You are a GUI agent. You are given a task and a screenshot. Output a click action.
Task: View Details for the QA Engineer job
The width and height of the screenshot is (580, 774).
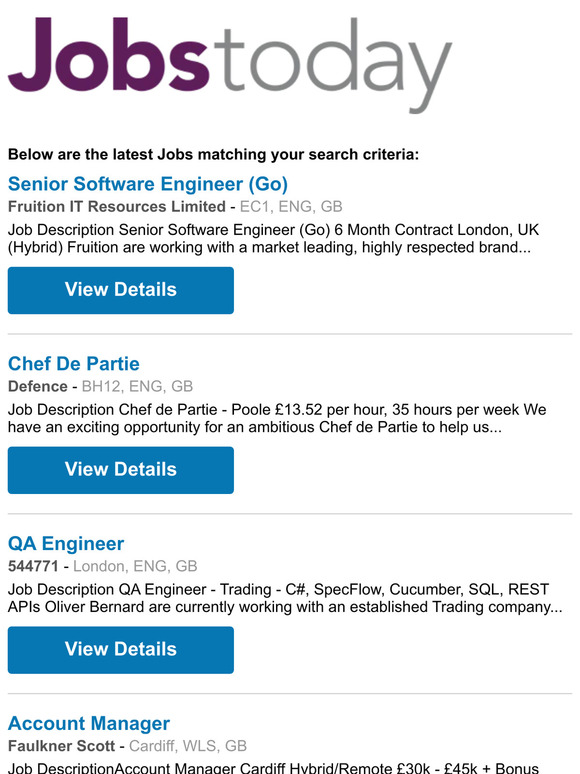click(x=120, y=650)
